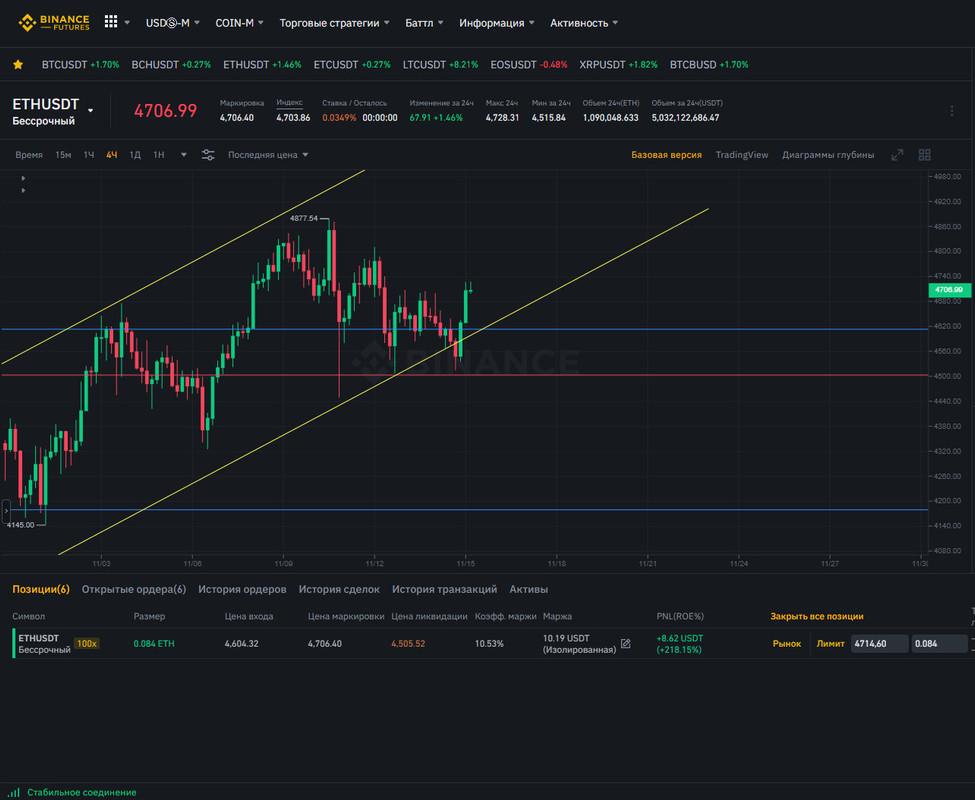Select the 4Ч timeframe
975x800 pixels.
coord(111,155)
